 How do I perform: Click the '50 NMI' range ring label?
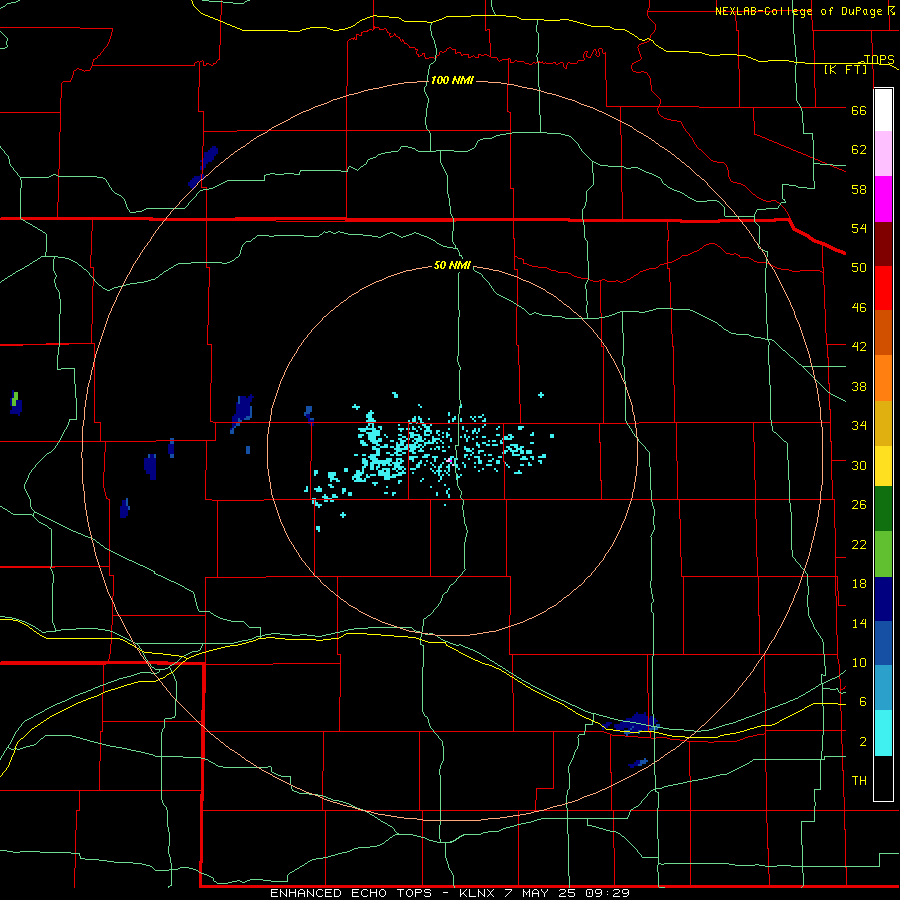(452, 265)
